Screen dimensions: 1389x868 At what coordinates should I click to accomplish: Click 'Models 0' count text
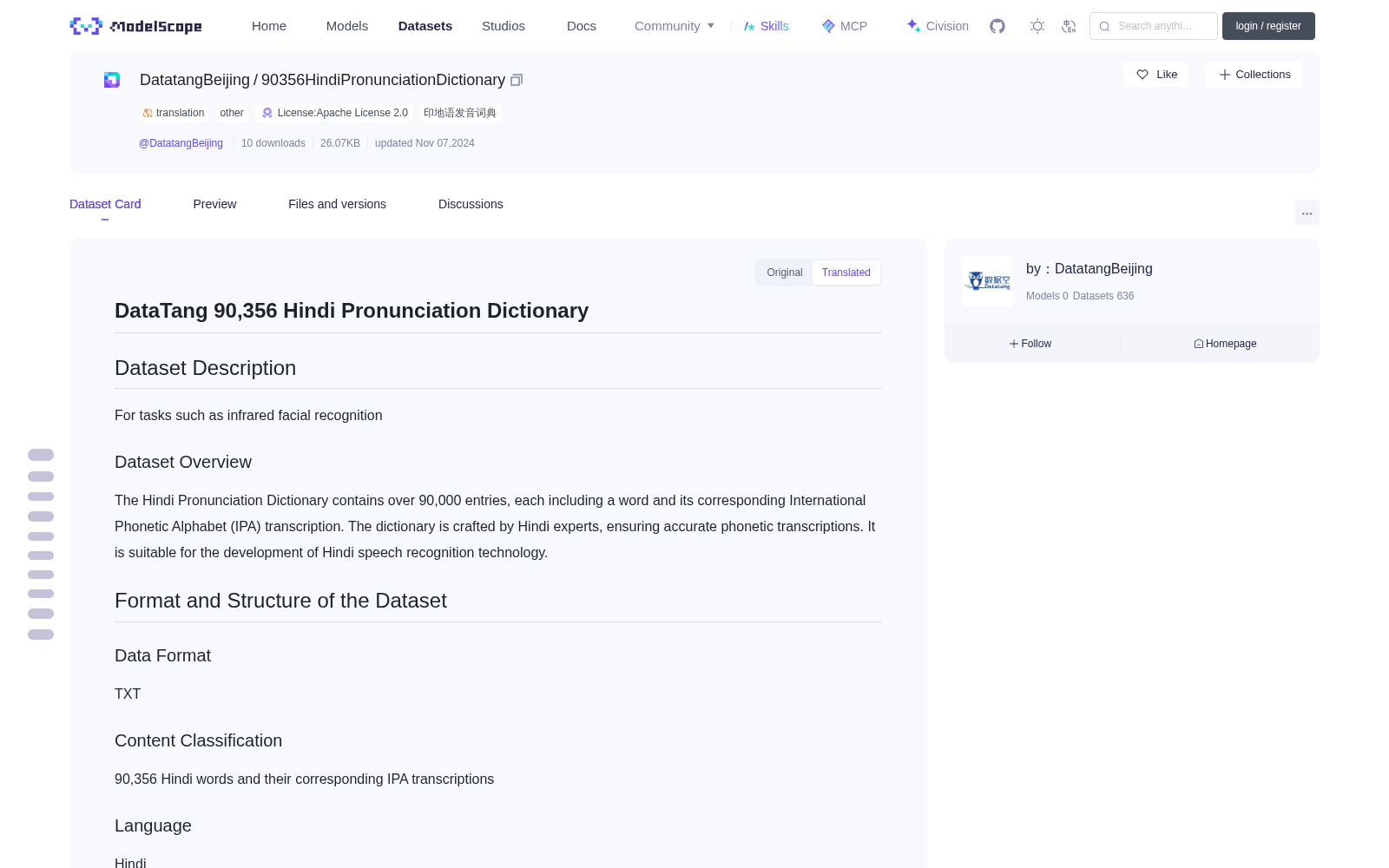pyautogui.click(x=1047, y=296)
